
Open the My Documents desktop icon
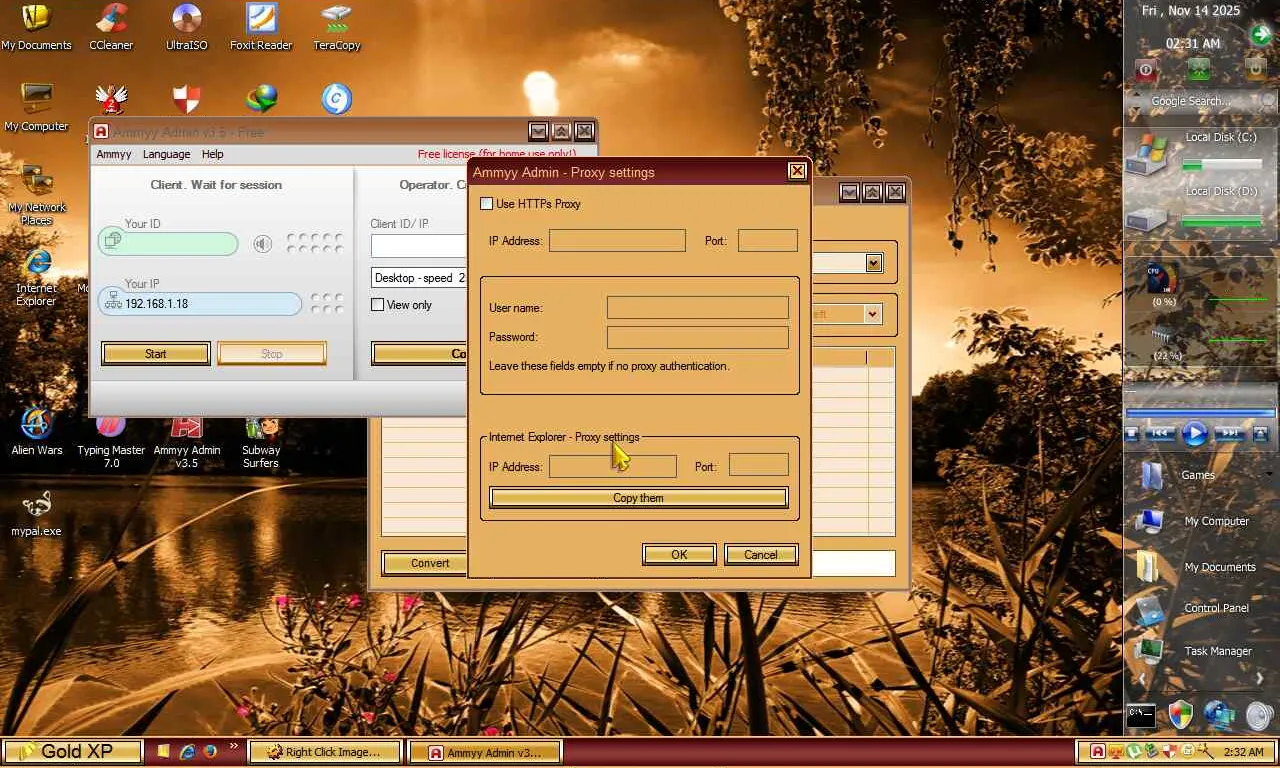pyautogui.click(x=36, y=27)
